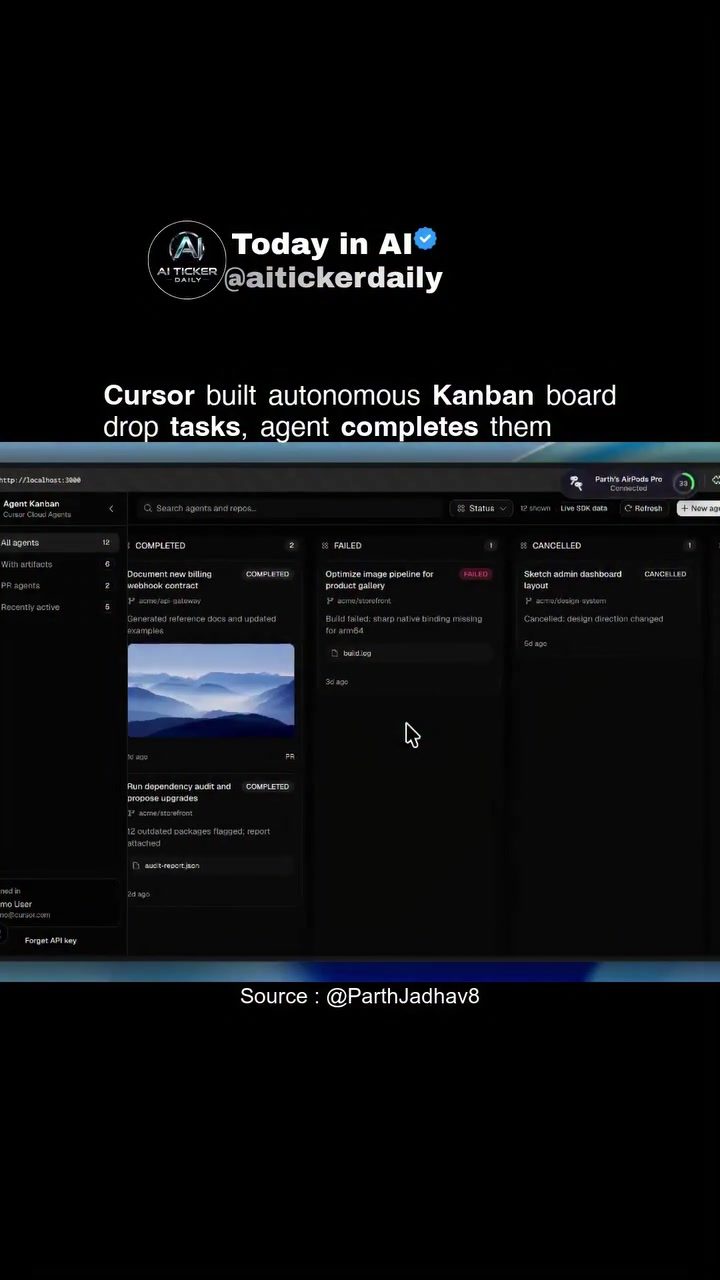Select All agents in sidebar

point(58,542)
